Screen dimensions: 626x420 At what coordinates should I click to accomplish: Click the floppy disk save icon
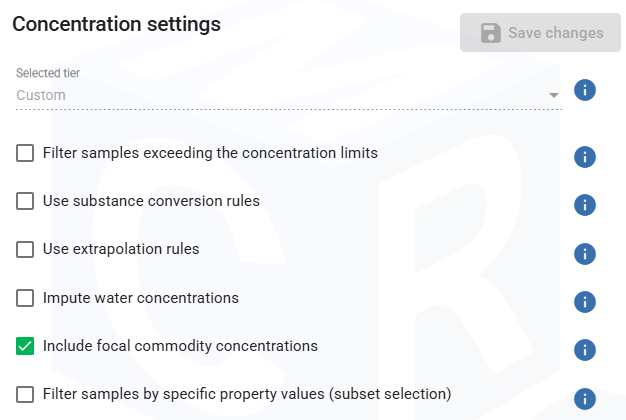(x=491, y=33)
